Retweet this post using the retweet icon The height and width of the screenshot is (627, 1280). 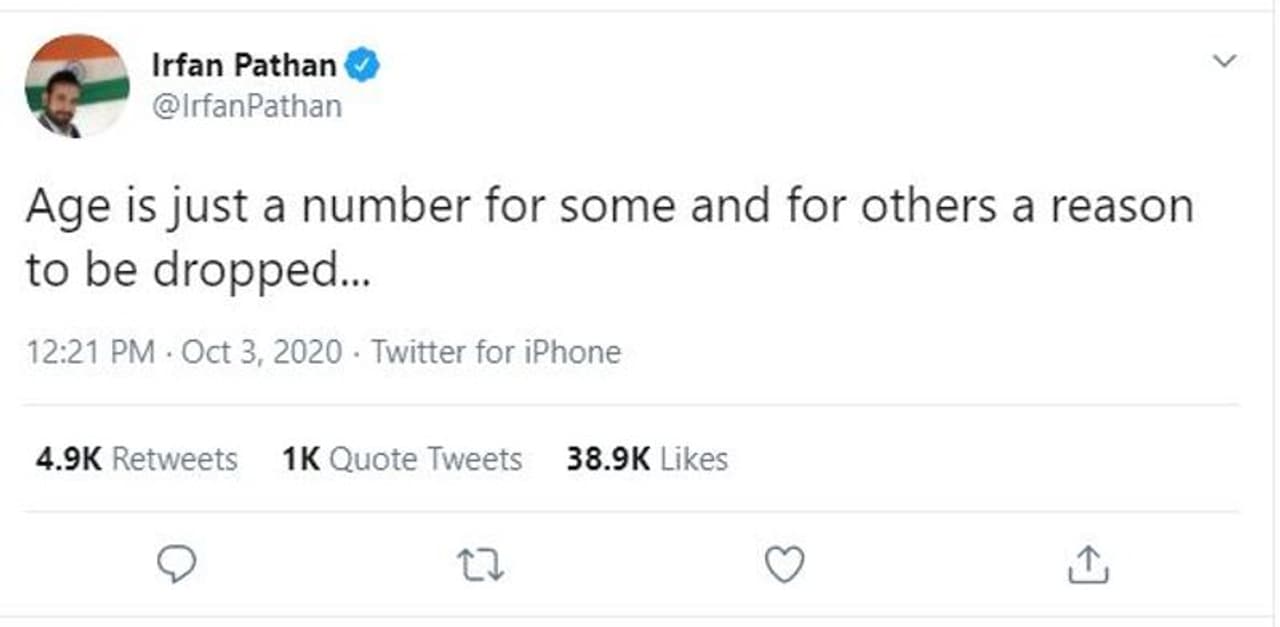(481, 566)
